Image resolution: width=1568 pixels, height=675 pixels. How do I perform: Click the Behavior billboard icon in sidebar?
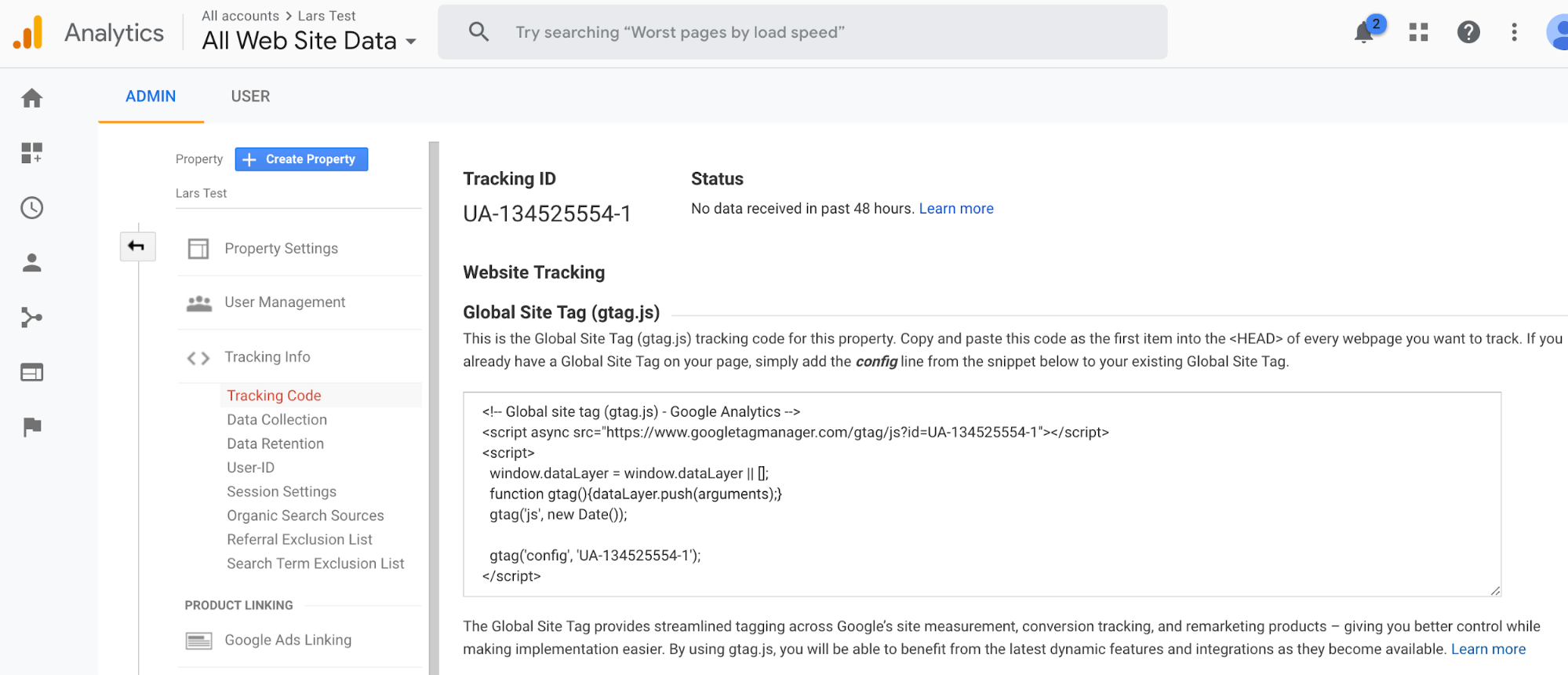click(31, 372)
